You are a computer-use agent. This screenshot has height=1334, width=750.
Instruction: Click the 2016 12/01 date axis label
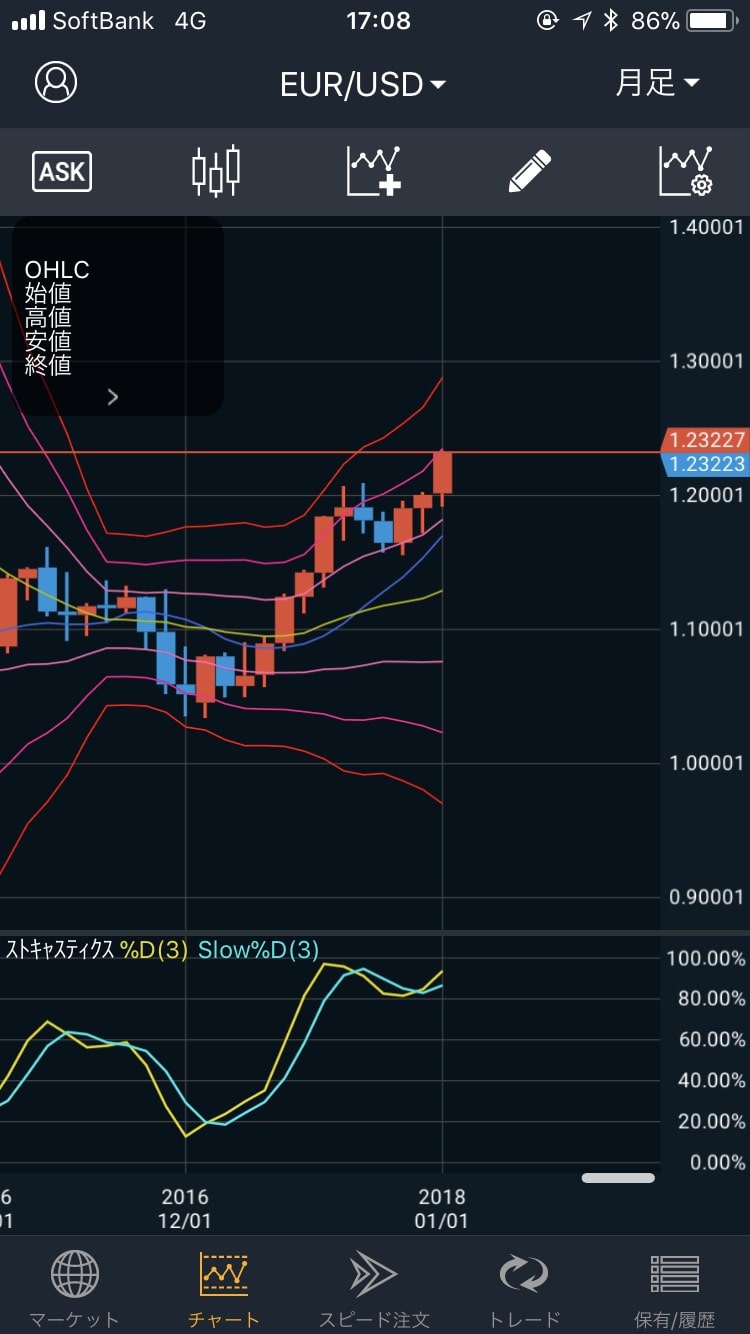coord(186,1208)
